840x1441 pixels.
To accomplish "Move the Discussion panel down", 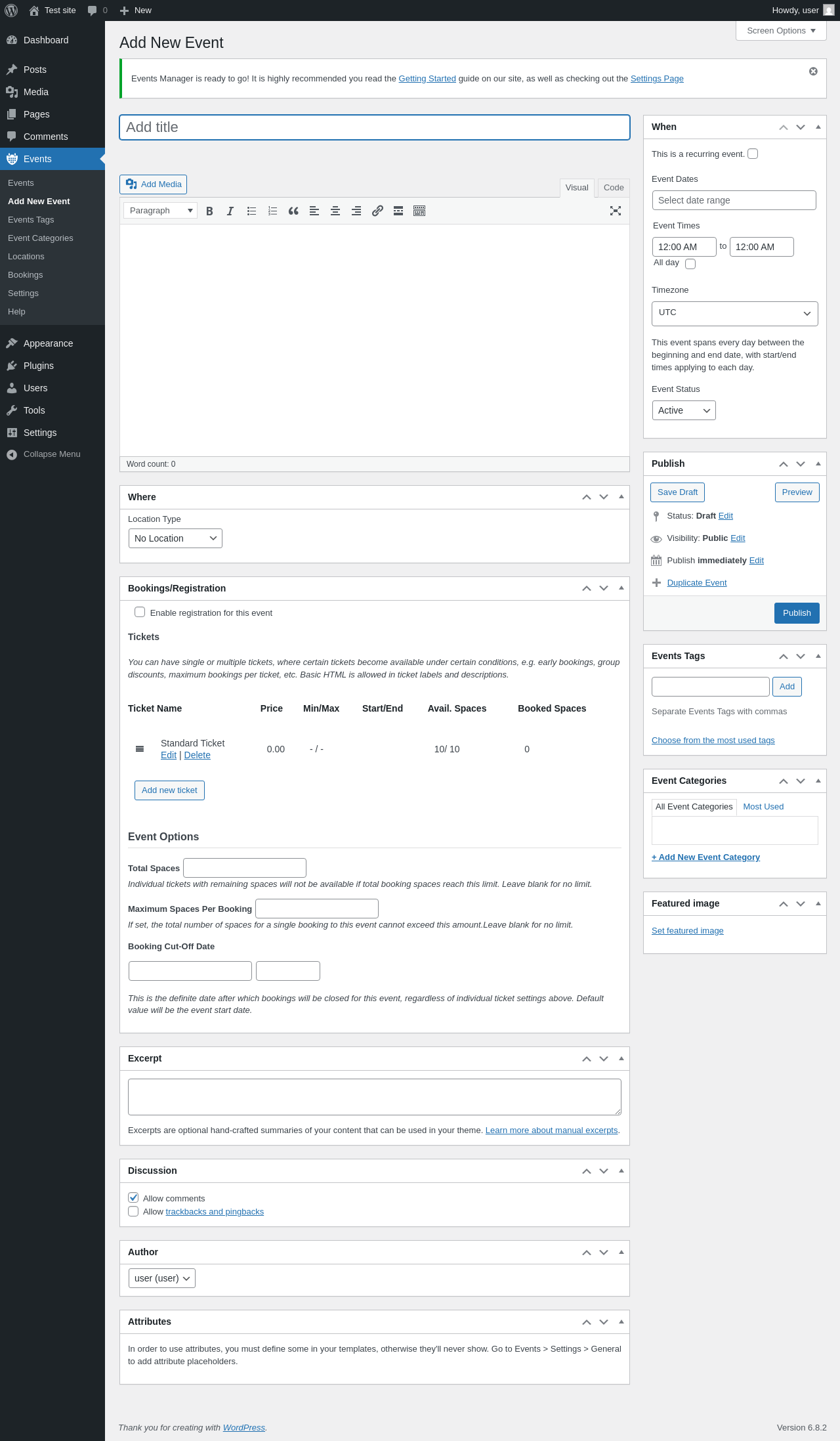I will tap(604, 1171).
